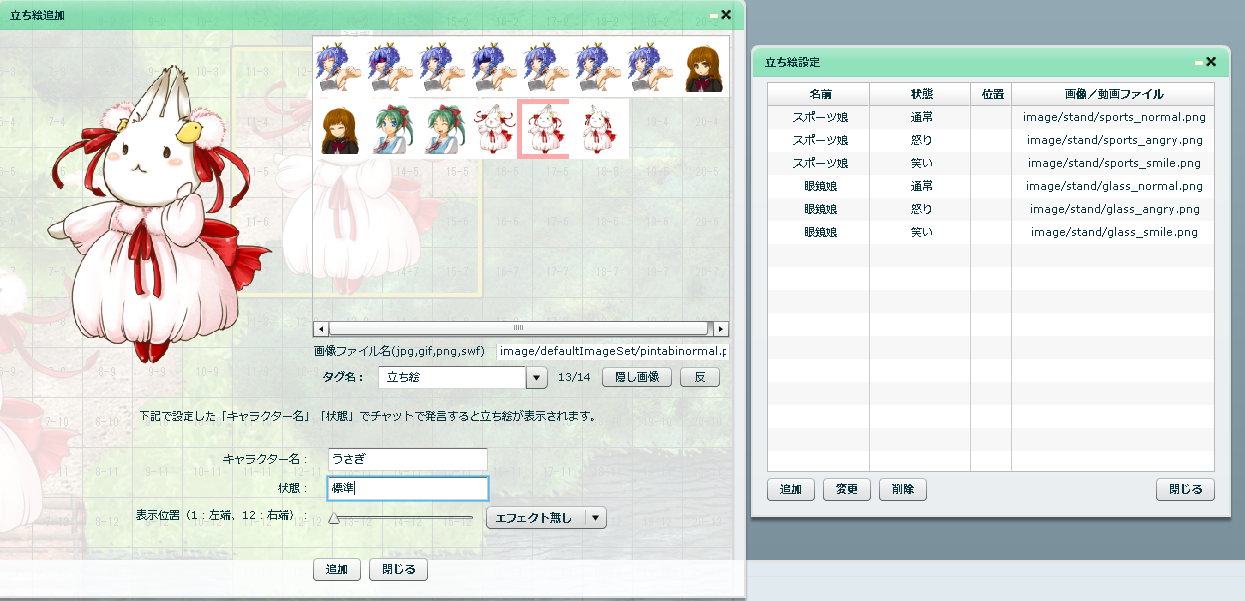Click 閉じる in the 立ち絵設定 window
Image resolution: width=1245 pixels, height=601 pixels.
click(x=1185, y=490)
